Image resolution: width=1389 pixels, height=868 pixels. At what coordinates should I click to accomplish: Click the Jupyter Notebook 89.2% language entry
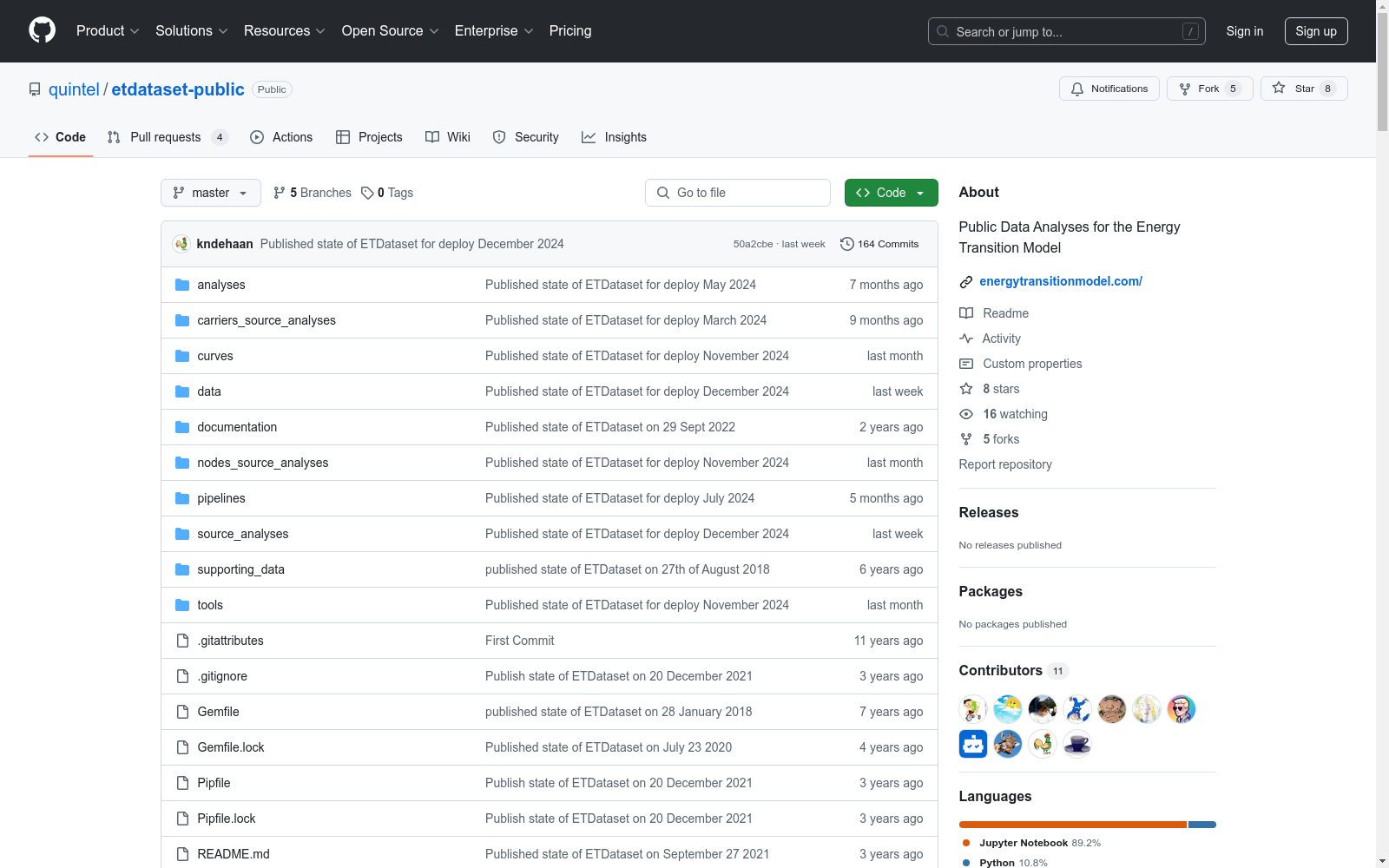click(1031, 843)
